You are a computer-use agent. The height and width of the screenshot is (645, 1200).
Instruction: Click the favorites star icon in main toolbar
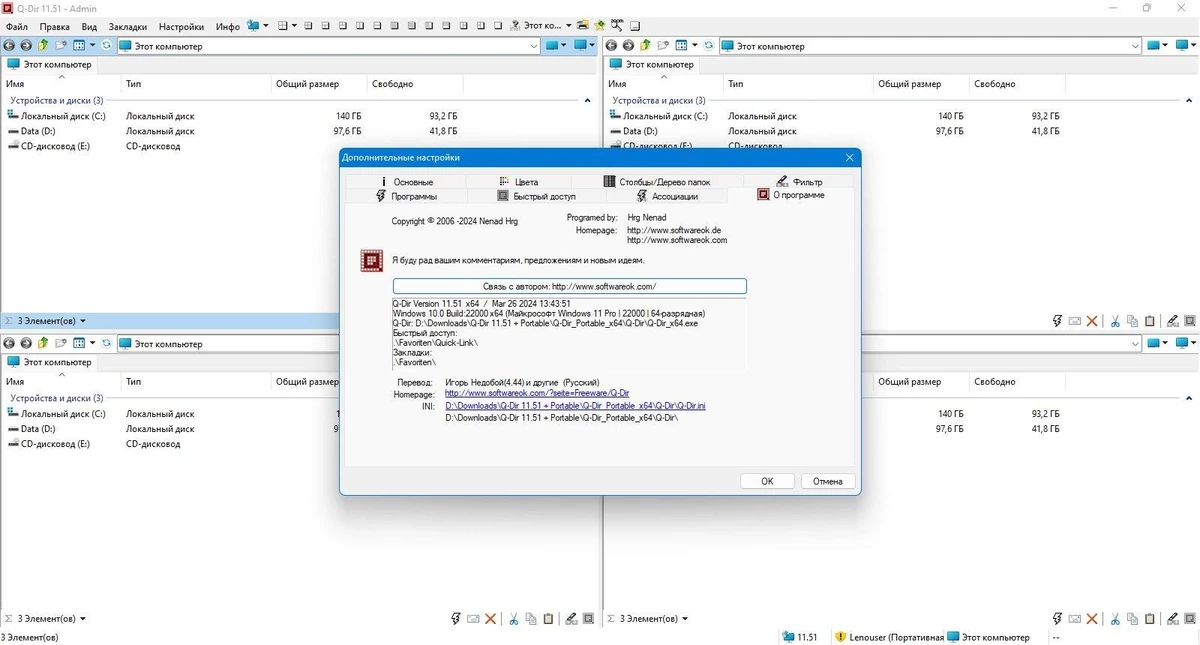pos(599,26)
